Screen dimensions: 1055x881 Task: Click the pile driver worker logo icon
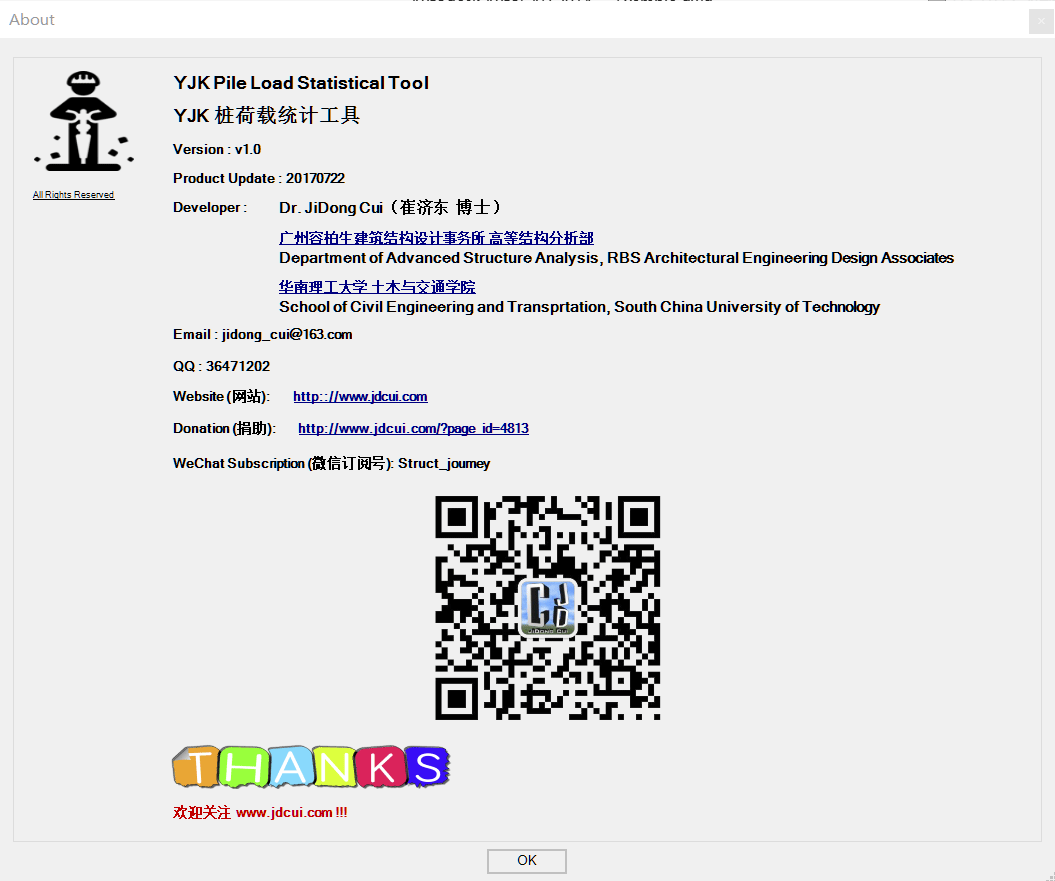83,121
